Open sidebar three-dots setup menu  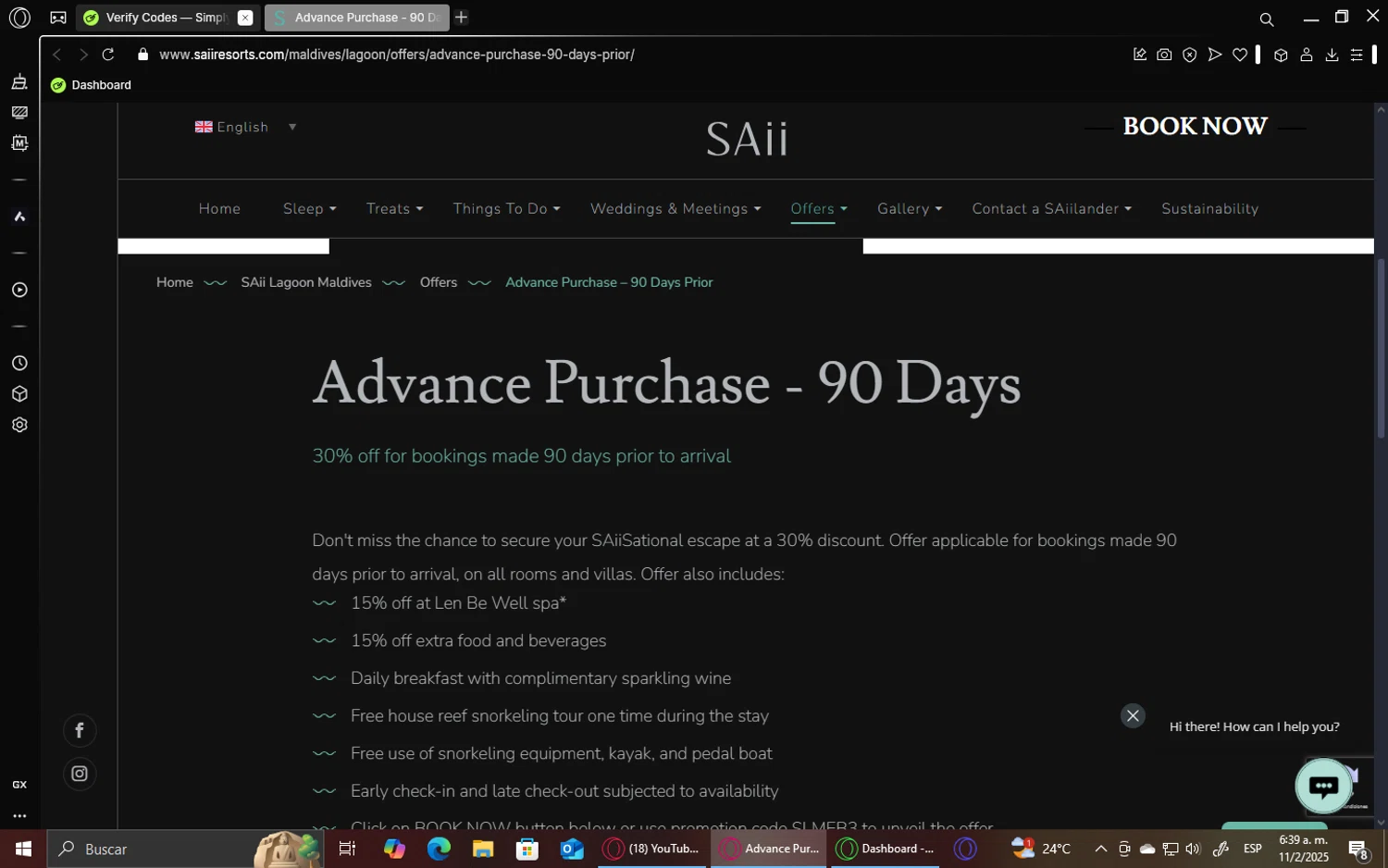click(x=19, y=816)
